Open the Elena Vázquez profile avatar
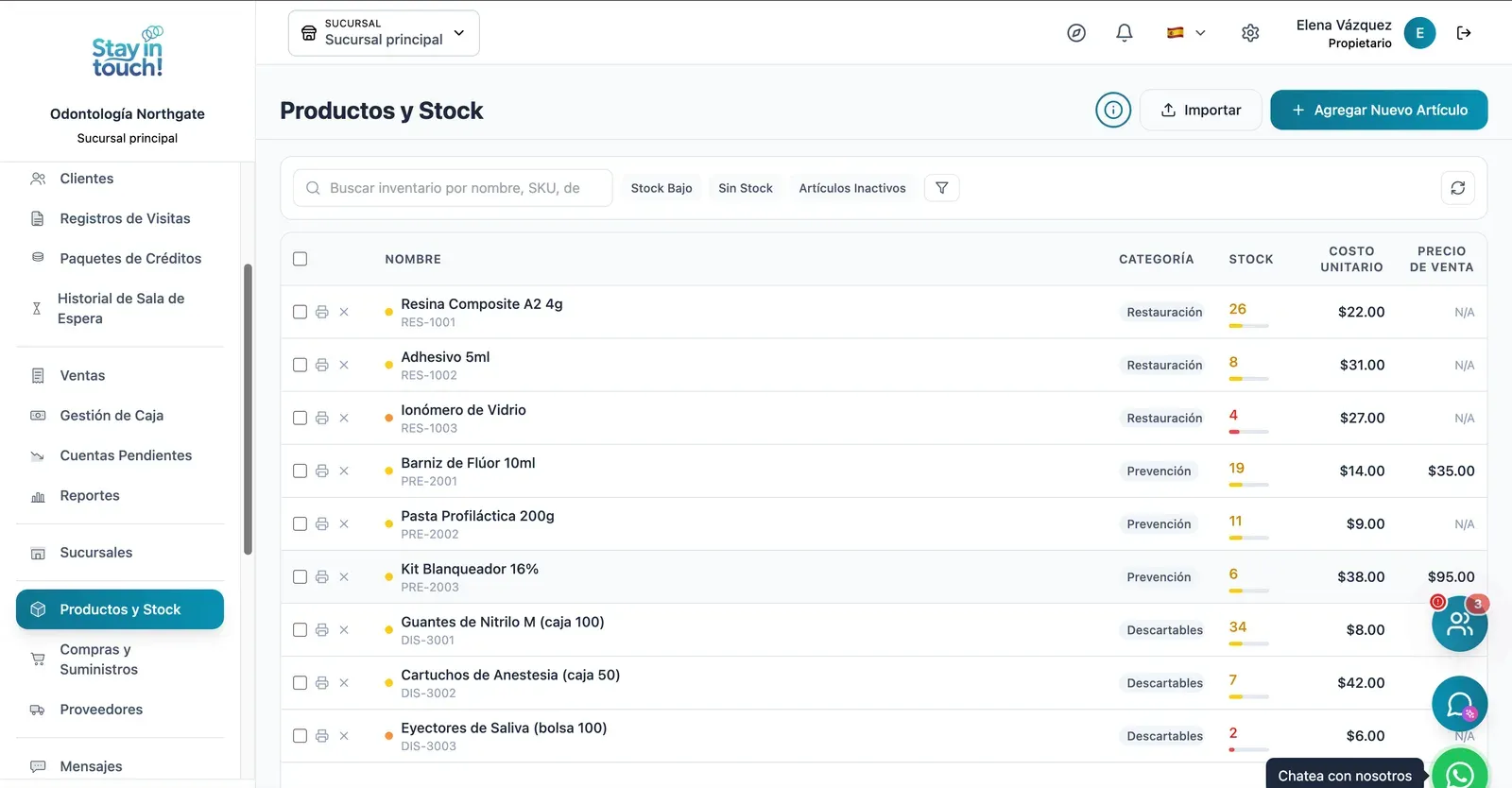1512x788 pixels. point(1419,33)
